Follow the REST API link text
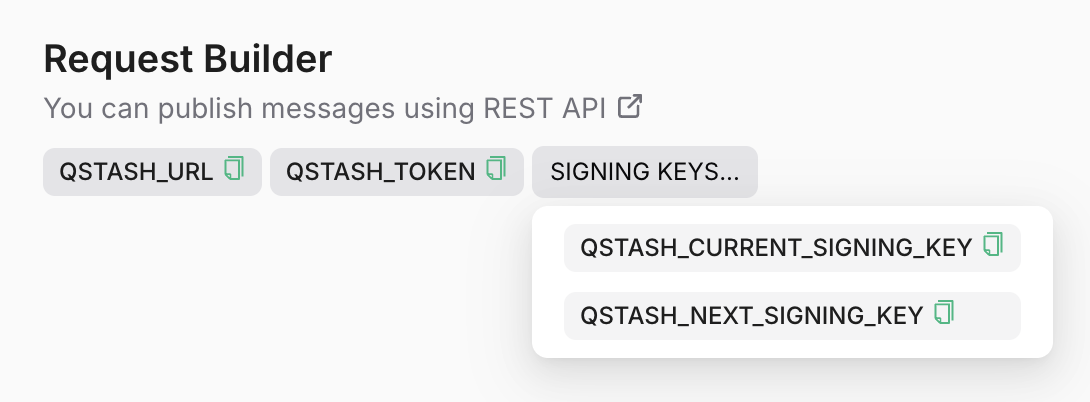Image resolution: width=1090 pixels, height=402 pixels. (x=544, y=108)
